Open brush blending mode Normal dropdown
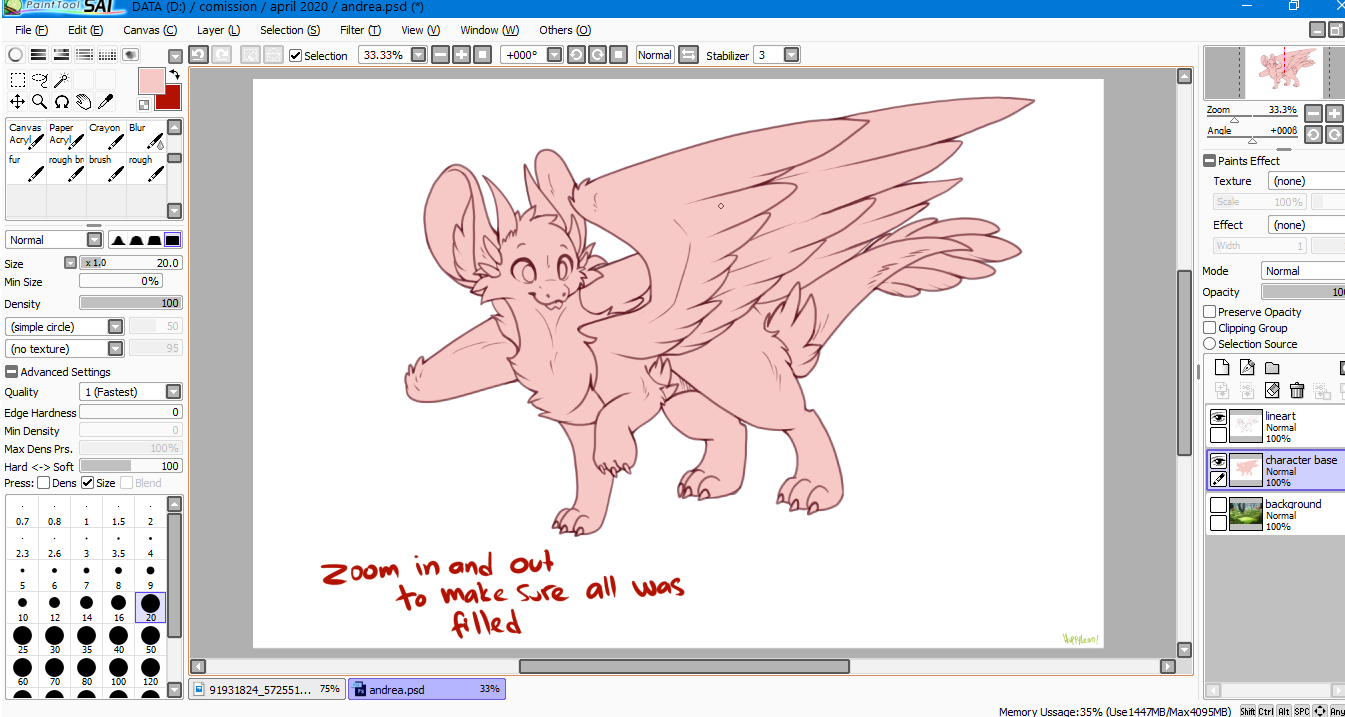 pos(95,240)
